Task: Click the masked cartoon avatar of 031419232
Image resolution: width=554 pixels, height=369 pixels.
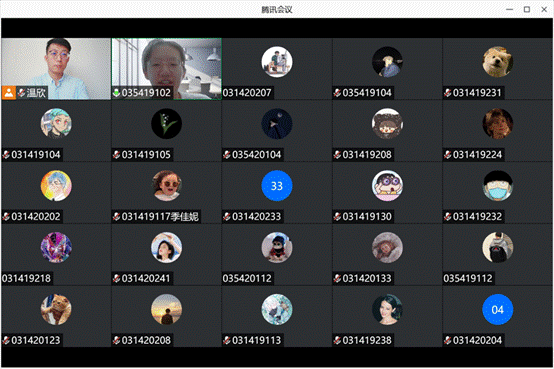Action: coord(497,186)
